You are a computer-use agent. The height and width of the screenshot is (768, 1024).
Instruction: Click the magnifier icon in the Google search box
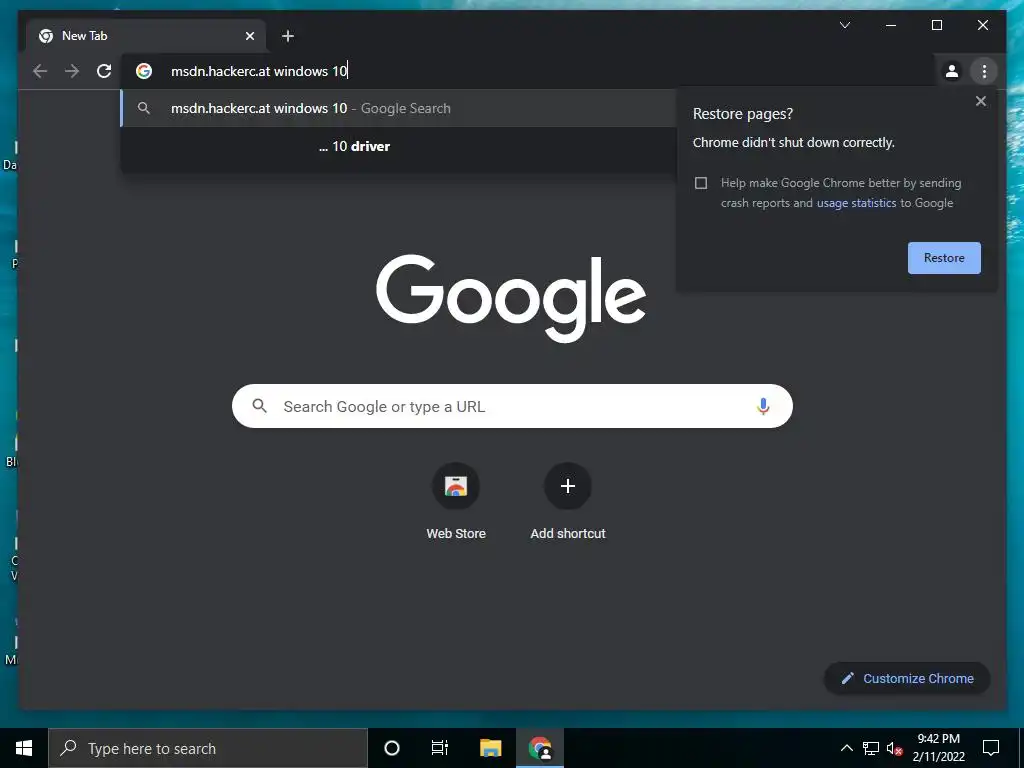[x=259, y=406]
